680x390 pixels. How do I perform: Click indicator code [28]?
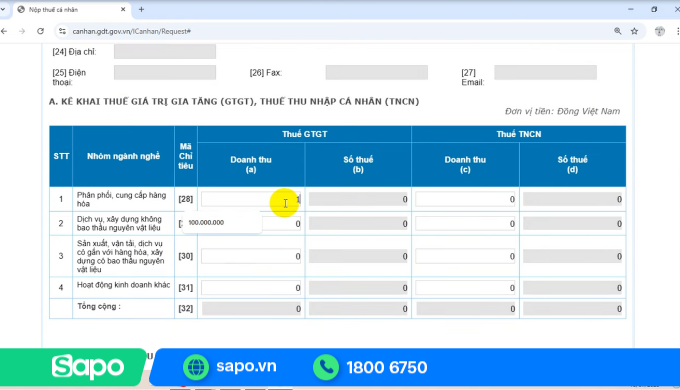[186, 199]
